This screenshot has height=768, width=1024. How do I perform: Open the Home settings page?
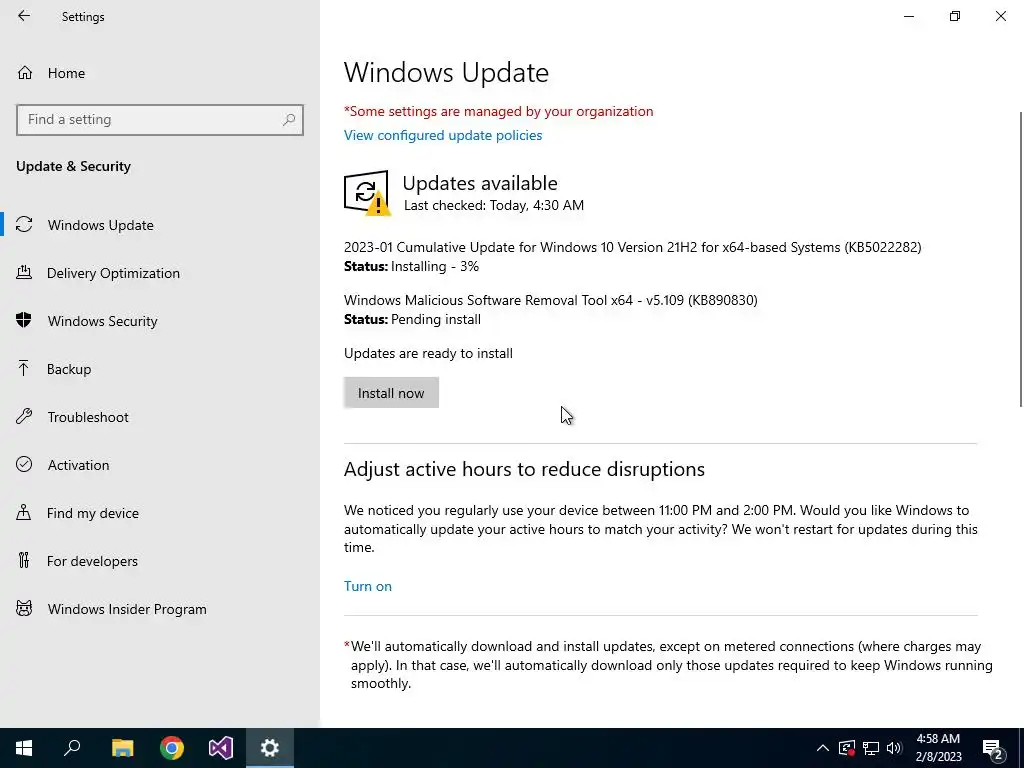click(x=160, y=73)
